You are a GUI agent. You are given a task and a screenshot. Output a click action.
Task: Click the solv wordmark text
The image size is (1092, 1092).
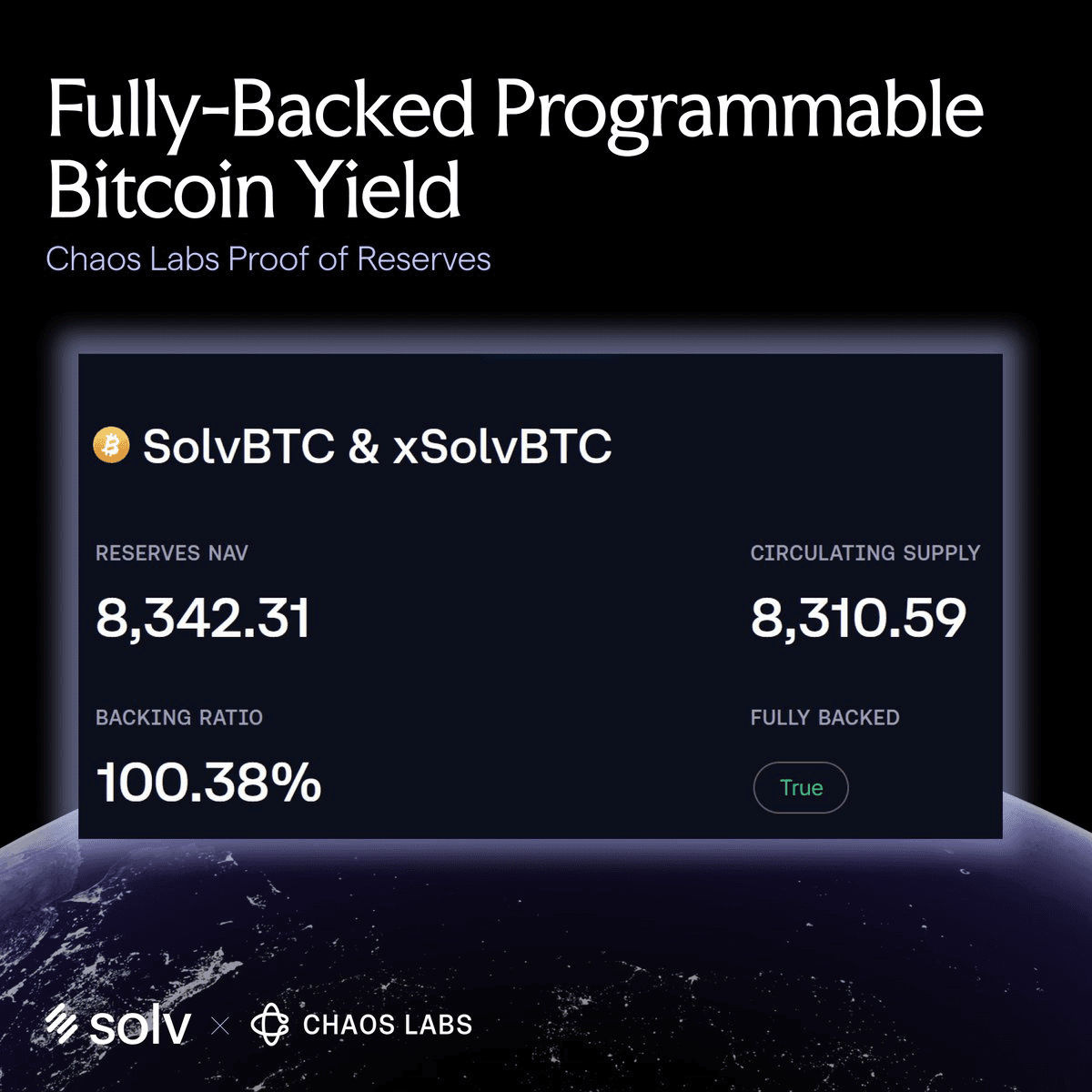140,1026
